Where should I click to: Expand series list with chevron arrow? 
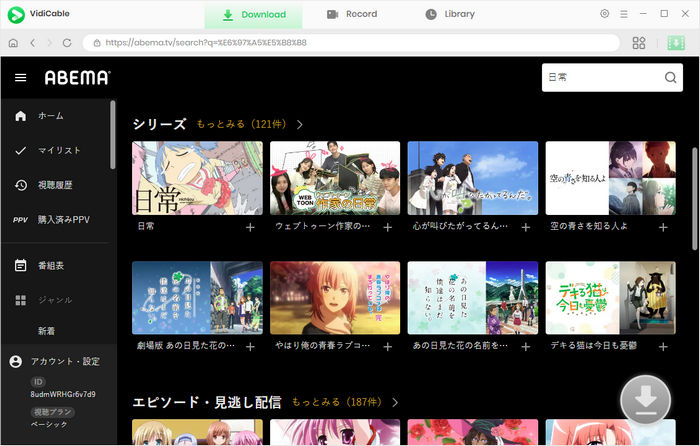(300, 125)
